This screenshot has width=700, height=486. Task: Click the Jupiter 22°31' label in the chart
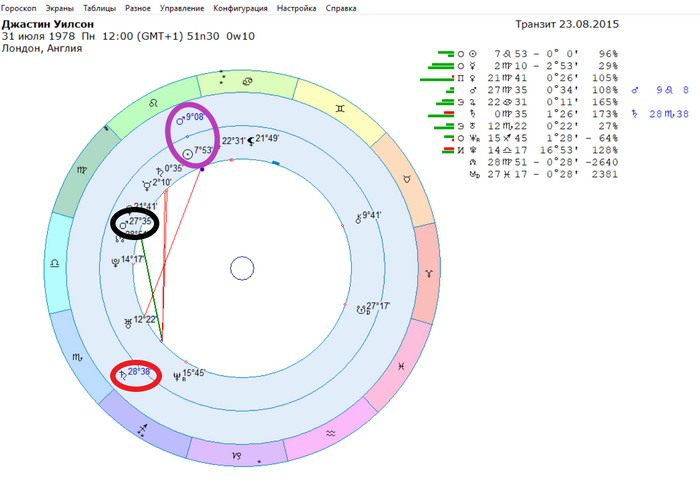pos(233,141)
